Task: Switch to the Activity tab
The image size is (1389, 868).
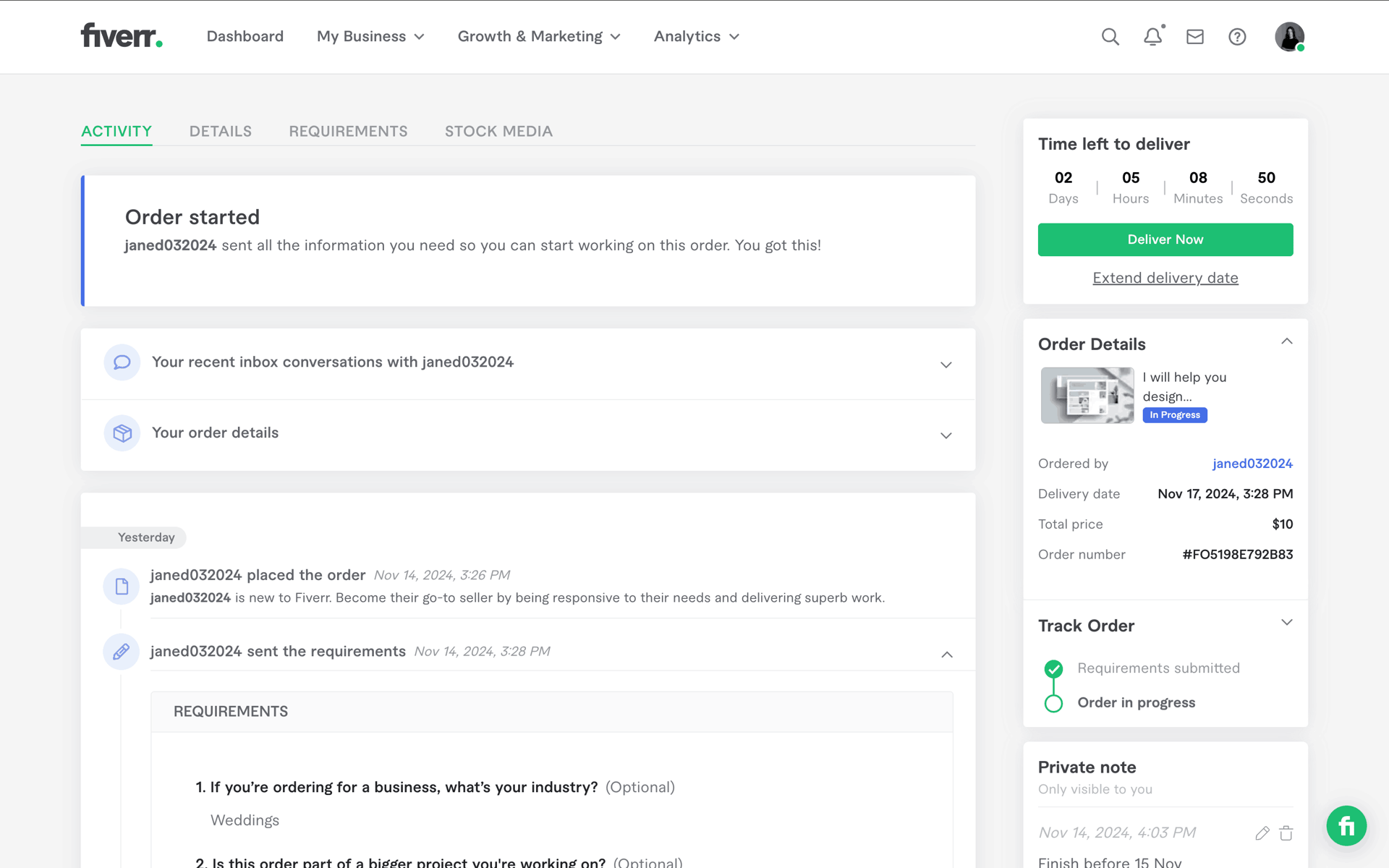Action: pyautogui.click(x=116, y=132)
